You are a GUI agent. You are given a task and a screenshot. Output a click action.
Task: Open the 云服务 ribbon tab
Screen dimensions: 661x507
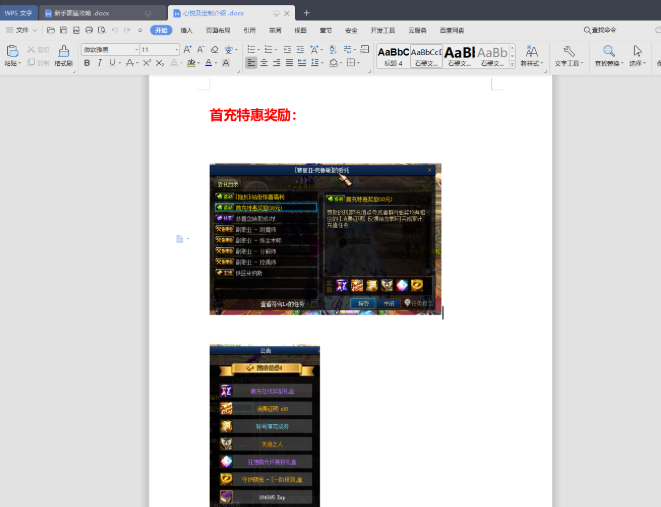417,30
